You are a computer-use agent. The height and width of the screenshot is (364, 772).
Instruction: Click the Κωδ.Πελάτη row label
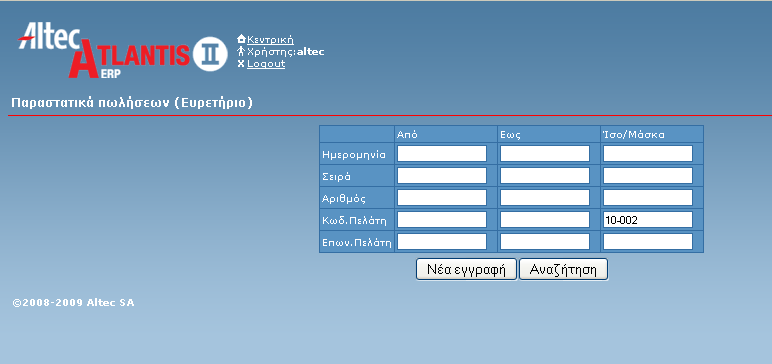pyautogui.click(x=354, y=220)
